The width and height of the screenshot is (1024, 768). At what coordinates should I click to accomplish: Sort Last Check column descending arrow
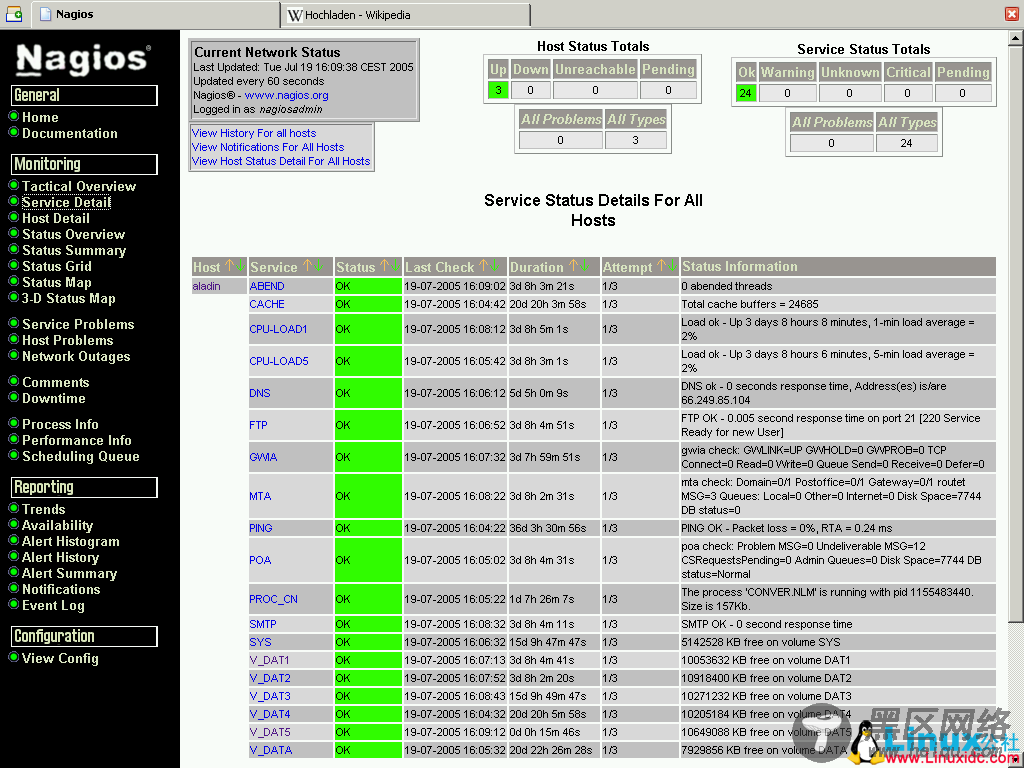pyautogui.click(x=494, y=266)
